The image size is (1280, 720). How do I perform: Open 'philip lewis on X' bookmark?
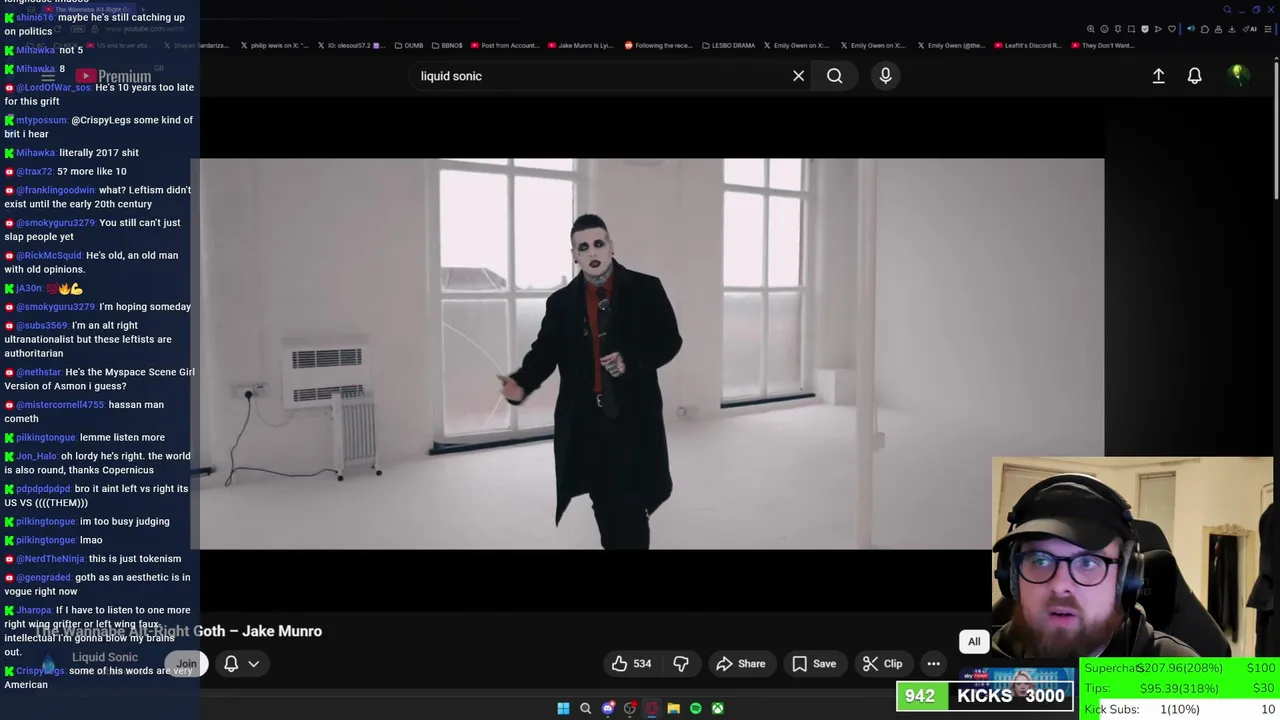pos(274,46)
